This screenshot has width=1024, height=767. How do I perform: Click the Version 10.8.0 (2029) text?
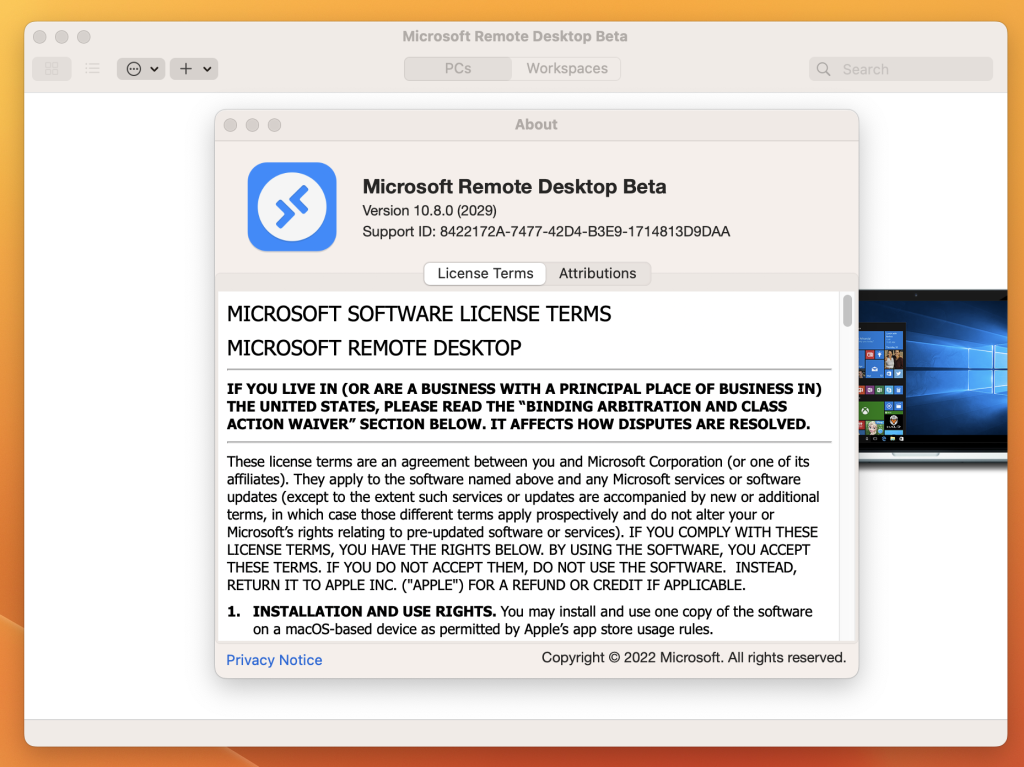[x=429, y=210]
